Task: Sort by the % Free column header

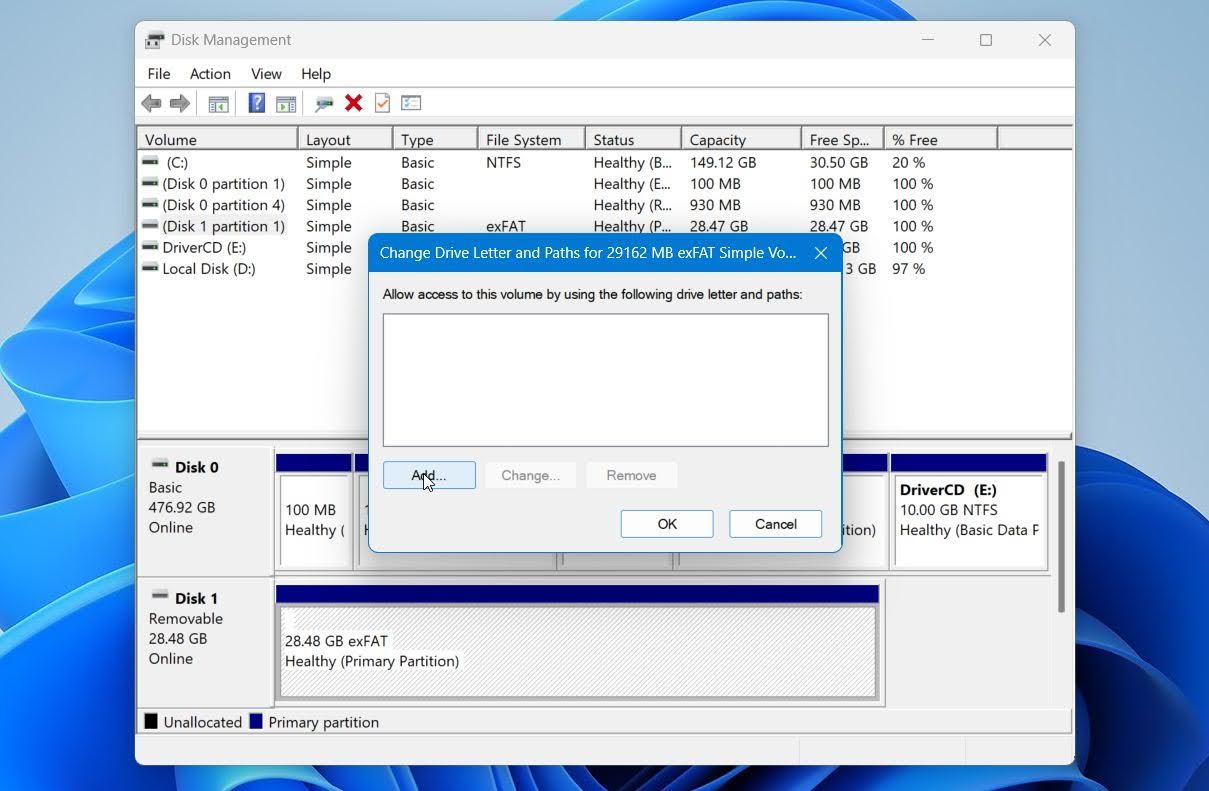Action: coord(940,140)
